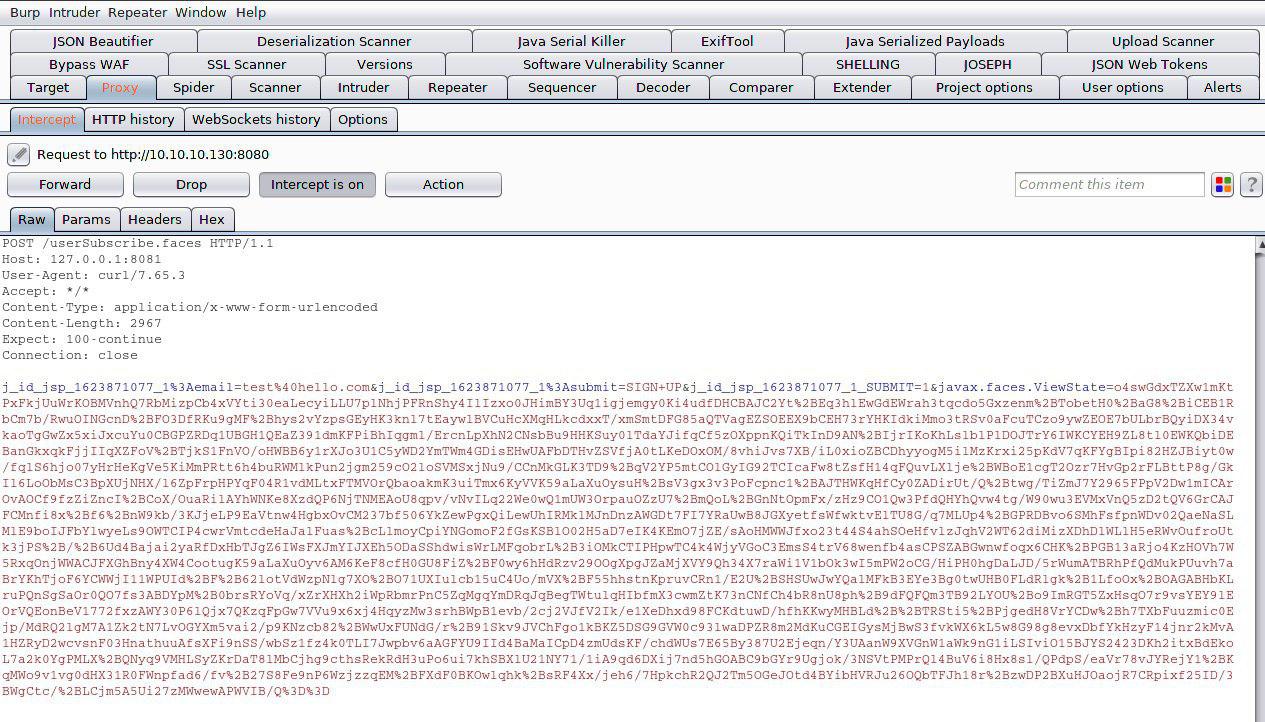Select the Proxy tab

pos(120,87)
